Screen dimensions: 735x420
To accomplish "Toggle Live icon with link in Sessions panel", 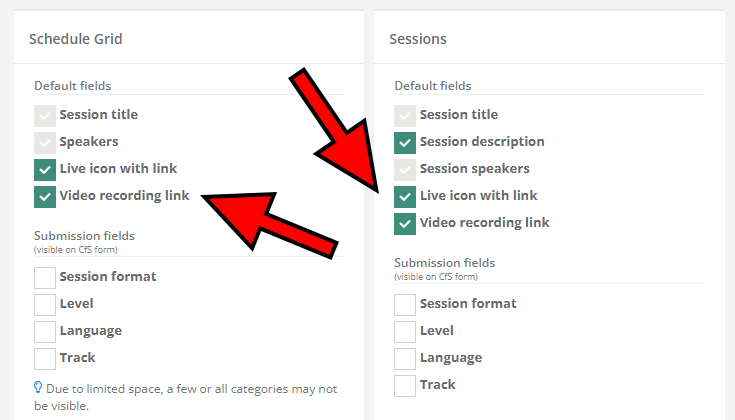I will (x=405, y=196).
